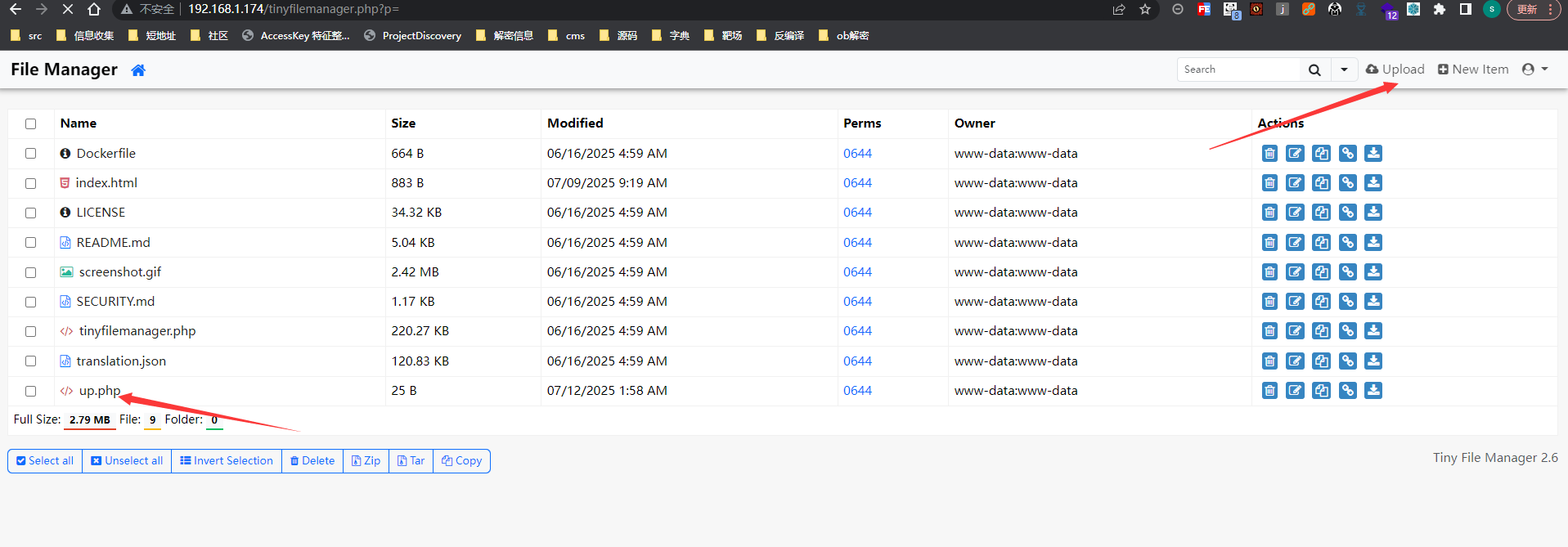The image size is (1568, 547).
Task: Rename screenshot.gif with the edit icon
Action: tap(1296, 272)
